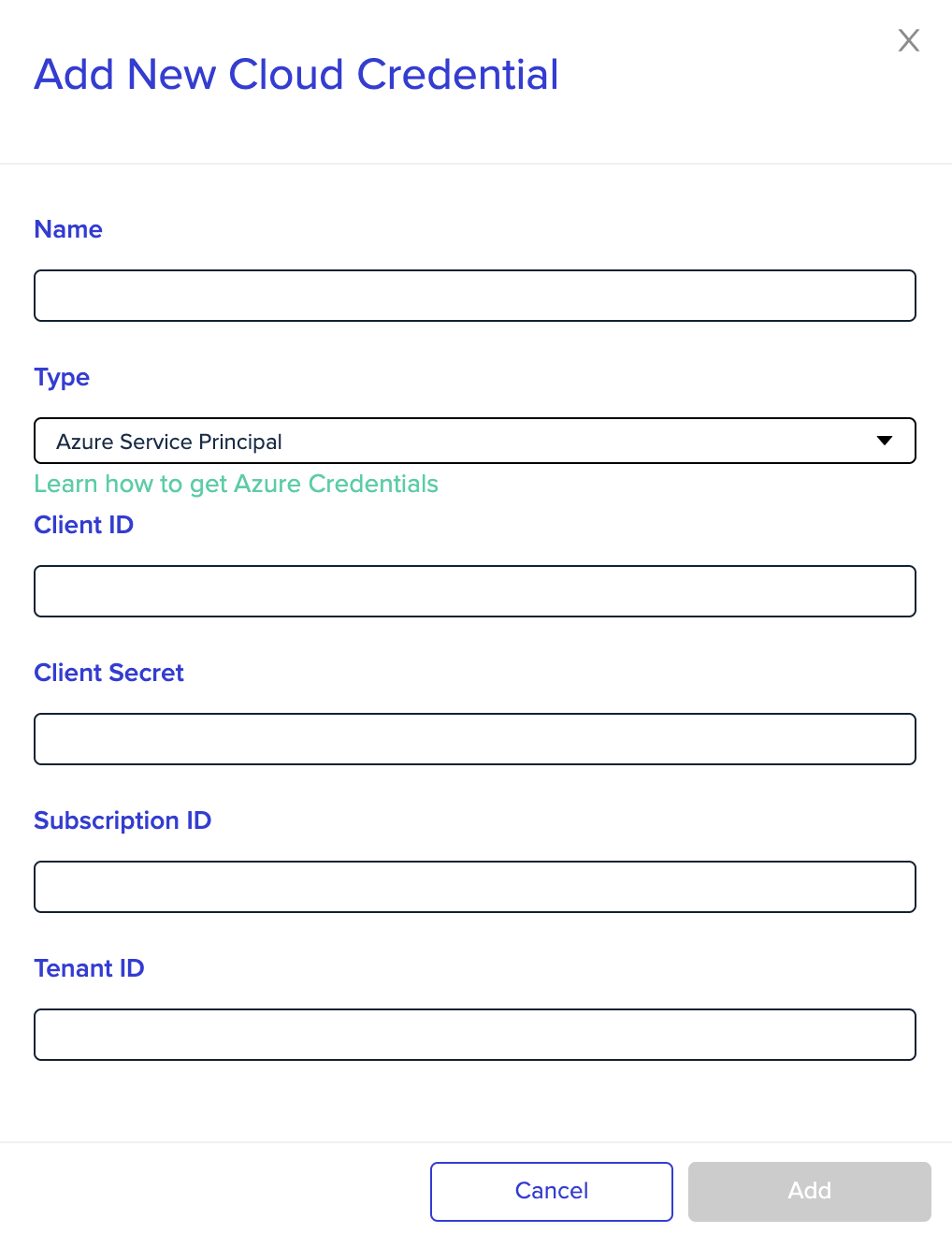Expand the Type selector to change credential type
The image size is (952, 1233).
(475, 441)
